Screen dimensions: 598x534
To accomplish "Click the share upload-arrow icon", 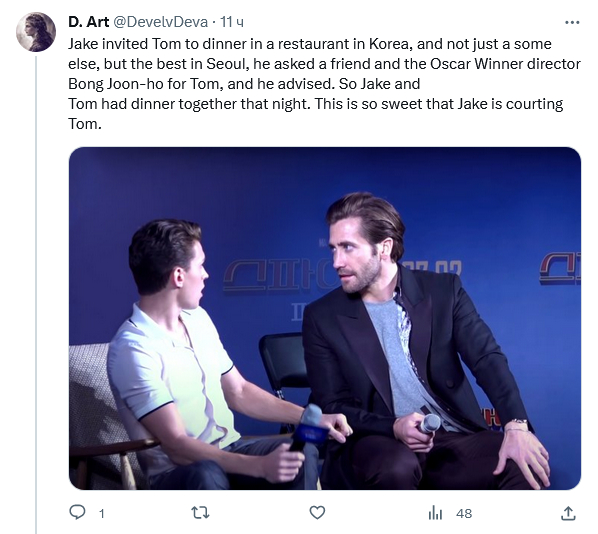I will click(x=568, y=513).
